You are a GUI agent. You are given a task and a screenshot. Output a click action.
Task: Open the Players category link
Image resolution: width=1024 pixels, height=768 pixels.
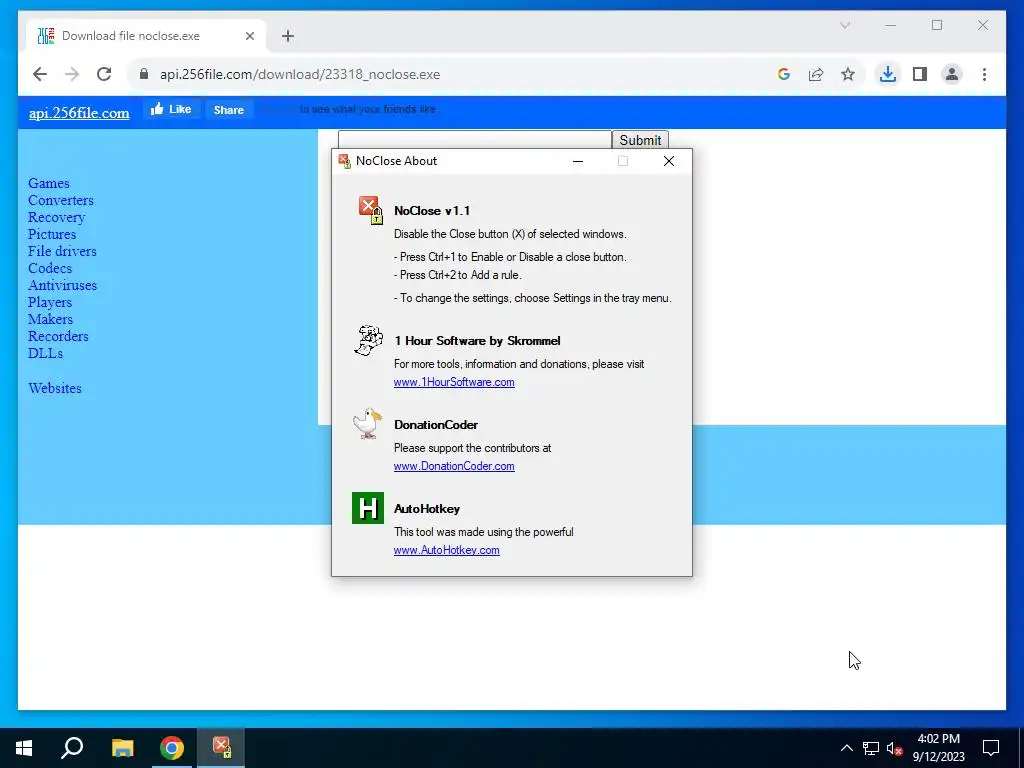(x=50, y=302)
